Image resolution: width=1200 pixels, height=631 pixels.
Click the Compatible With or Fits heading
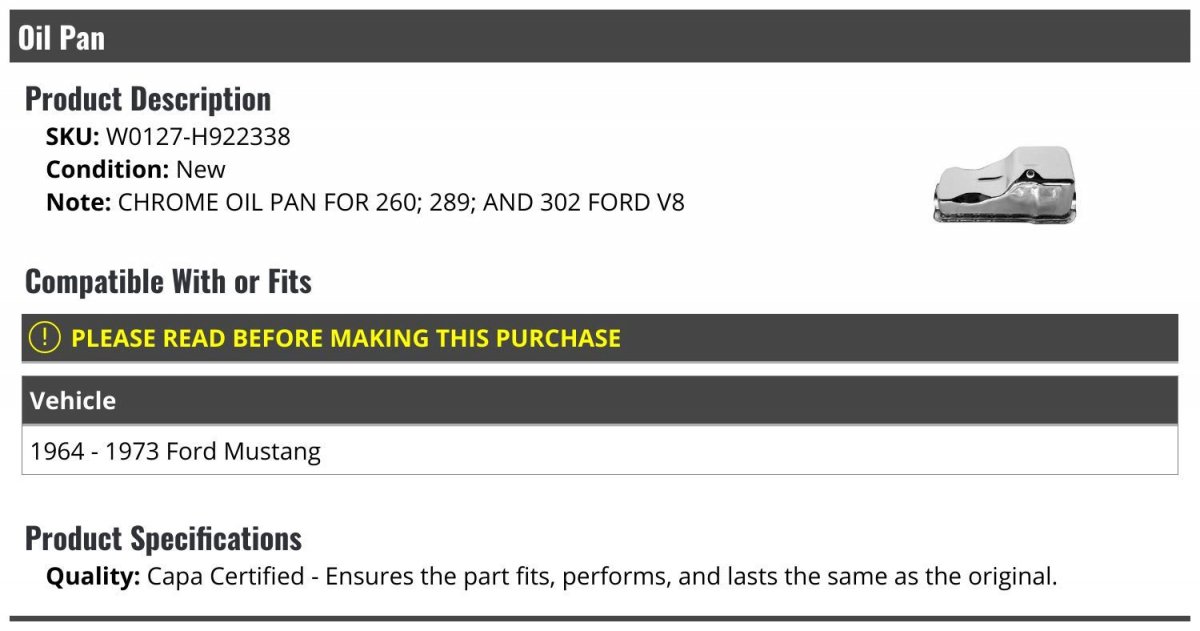(x=168, y=282)
